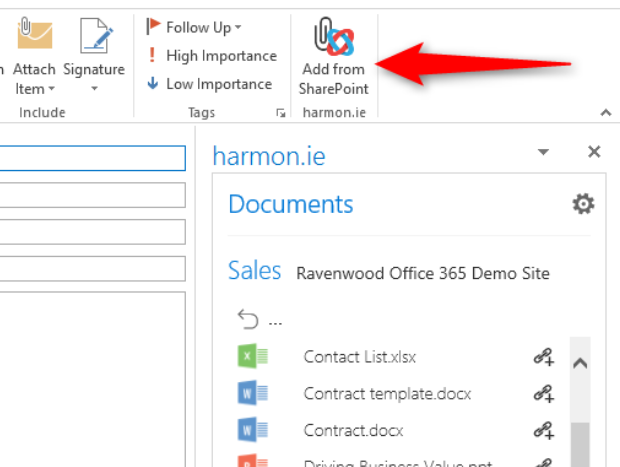Open the Follow Up flag menu

[195, 27]
